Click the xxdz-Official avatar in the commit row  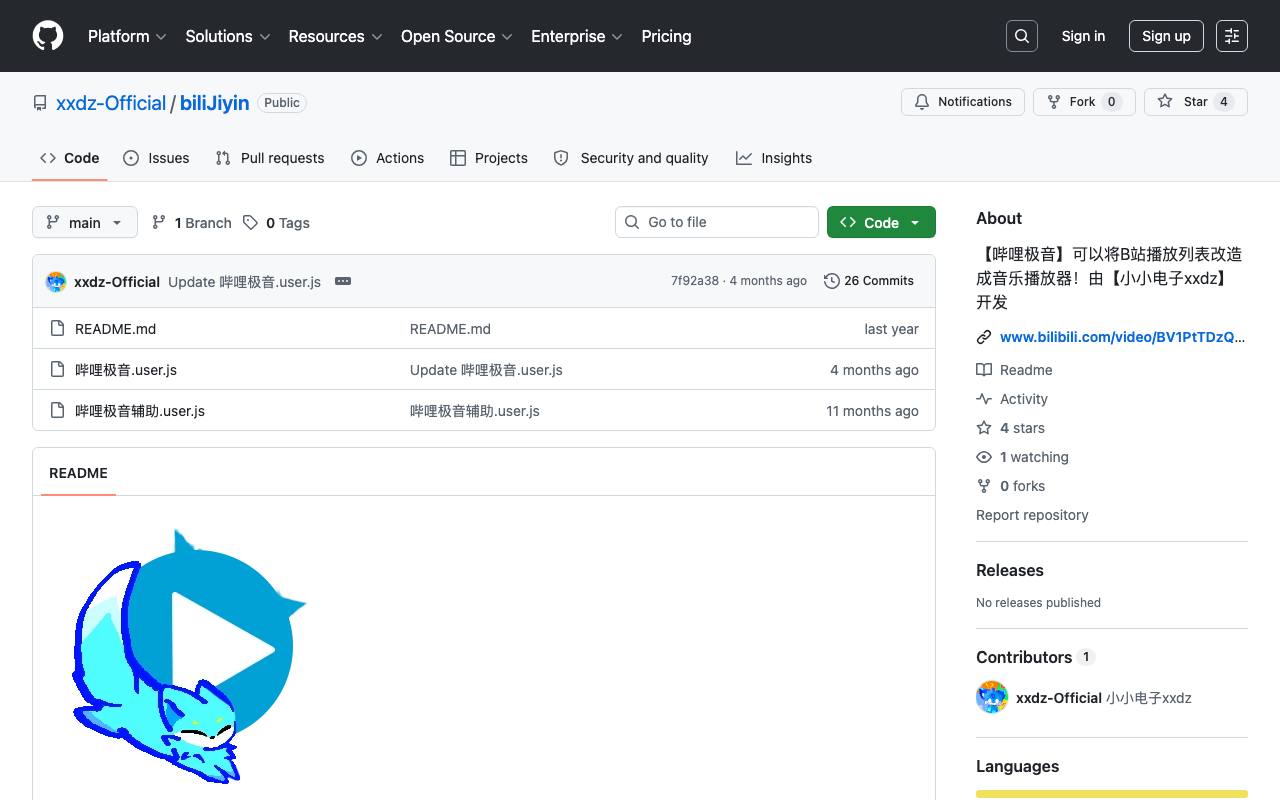[x=56, y=281]
